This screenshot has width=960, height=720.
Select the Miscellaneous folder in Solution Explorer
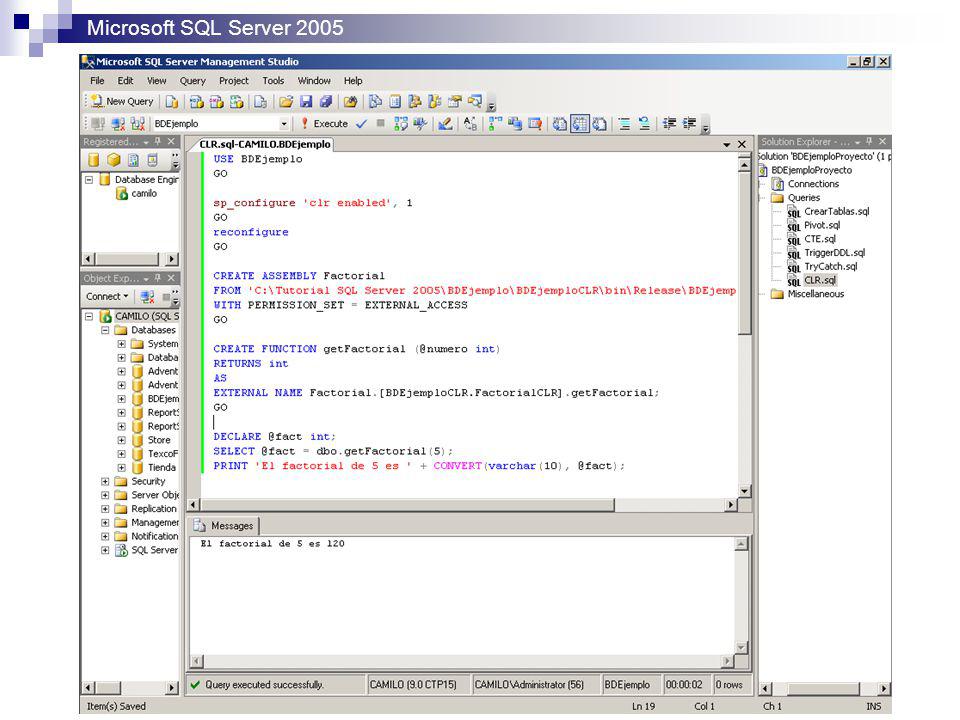[816, 294]
